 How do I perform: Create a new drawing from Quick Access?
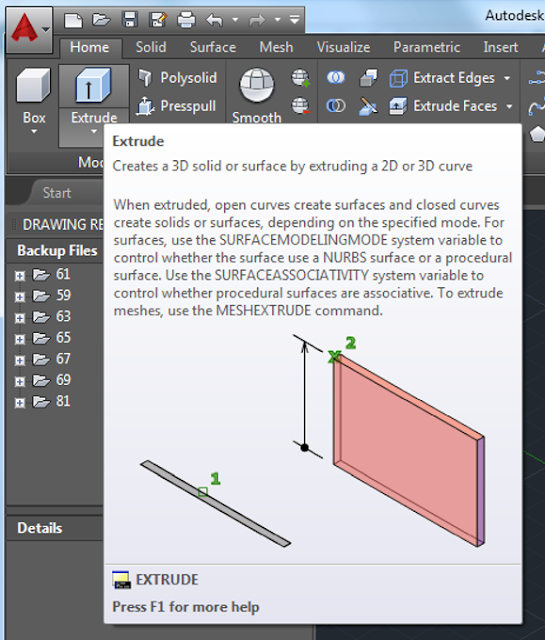tap(73, 20)
